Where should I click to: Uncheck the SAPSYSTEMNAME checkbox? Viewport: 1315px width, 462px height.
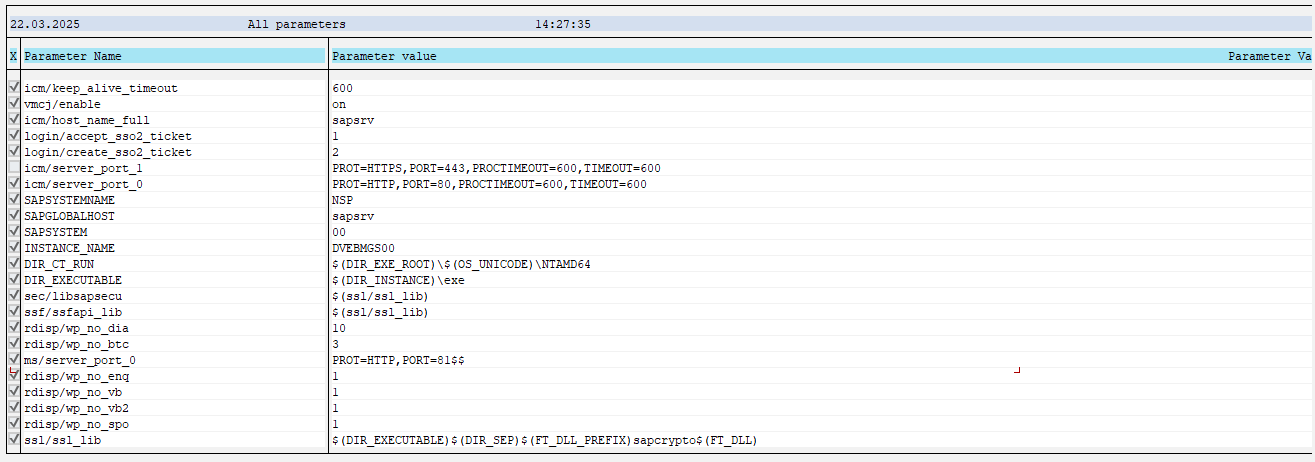(14, 200)
